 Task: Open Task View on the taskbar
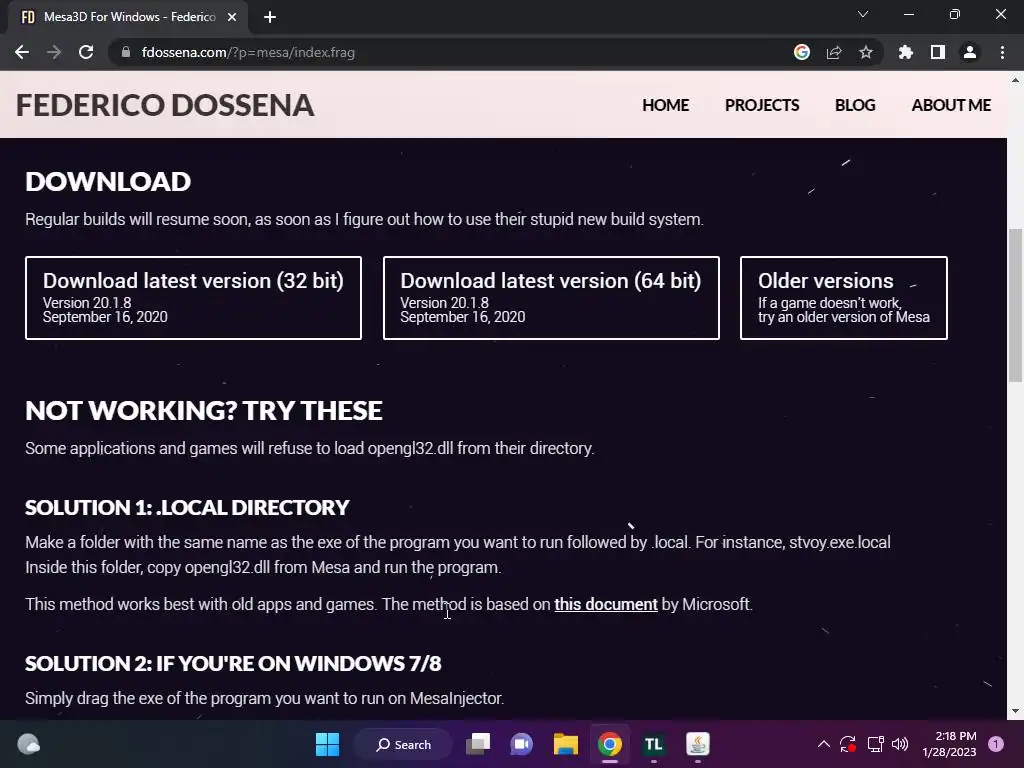(x=478, y=744)
